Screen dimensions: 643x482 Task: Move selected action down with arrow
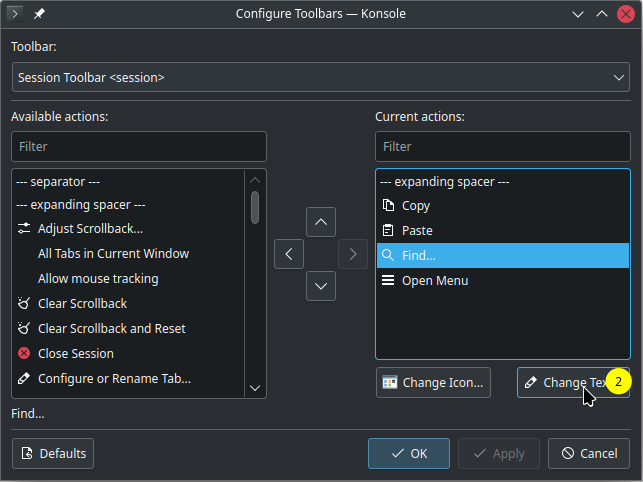point(321,286)
